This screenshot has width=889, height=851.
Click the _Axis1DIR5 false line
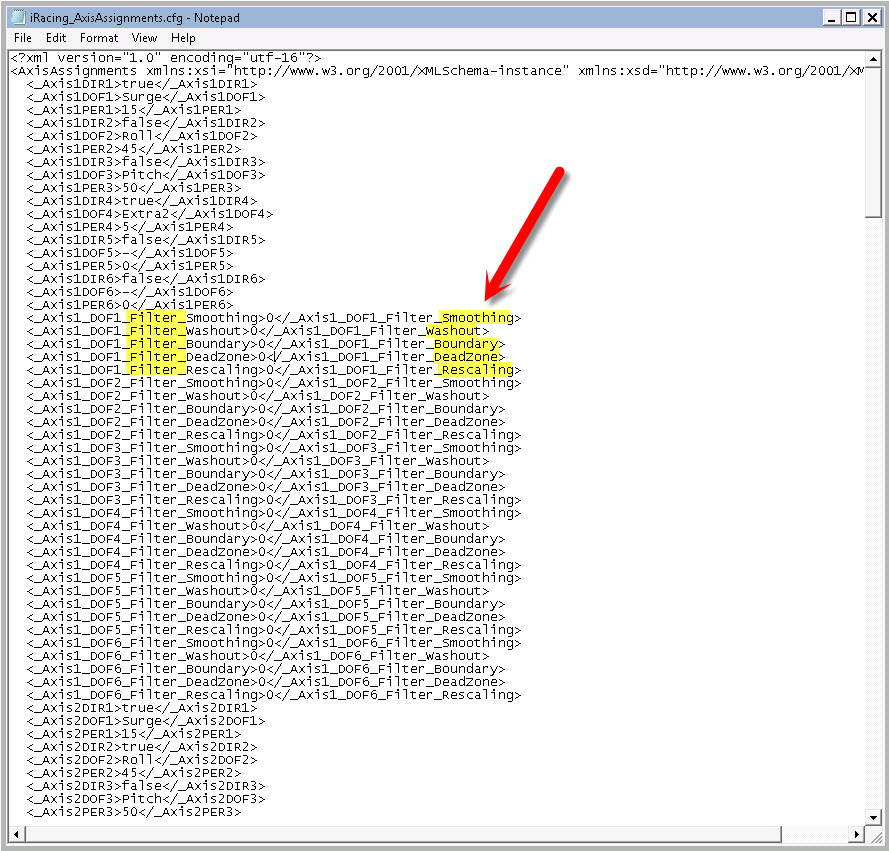coord(146,240)
